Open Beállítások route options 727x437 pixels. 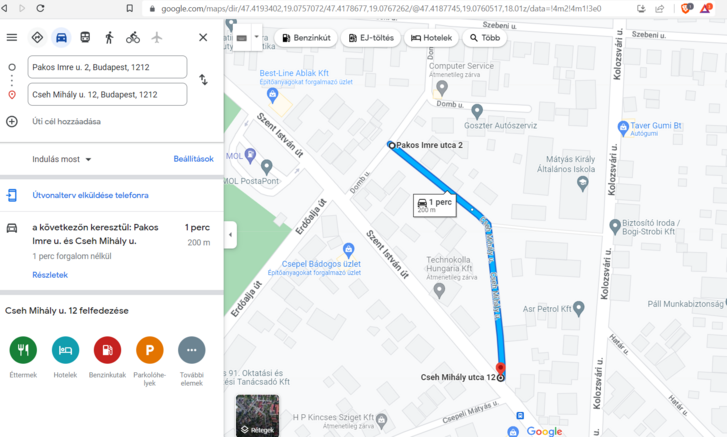click(193, 159)
